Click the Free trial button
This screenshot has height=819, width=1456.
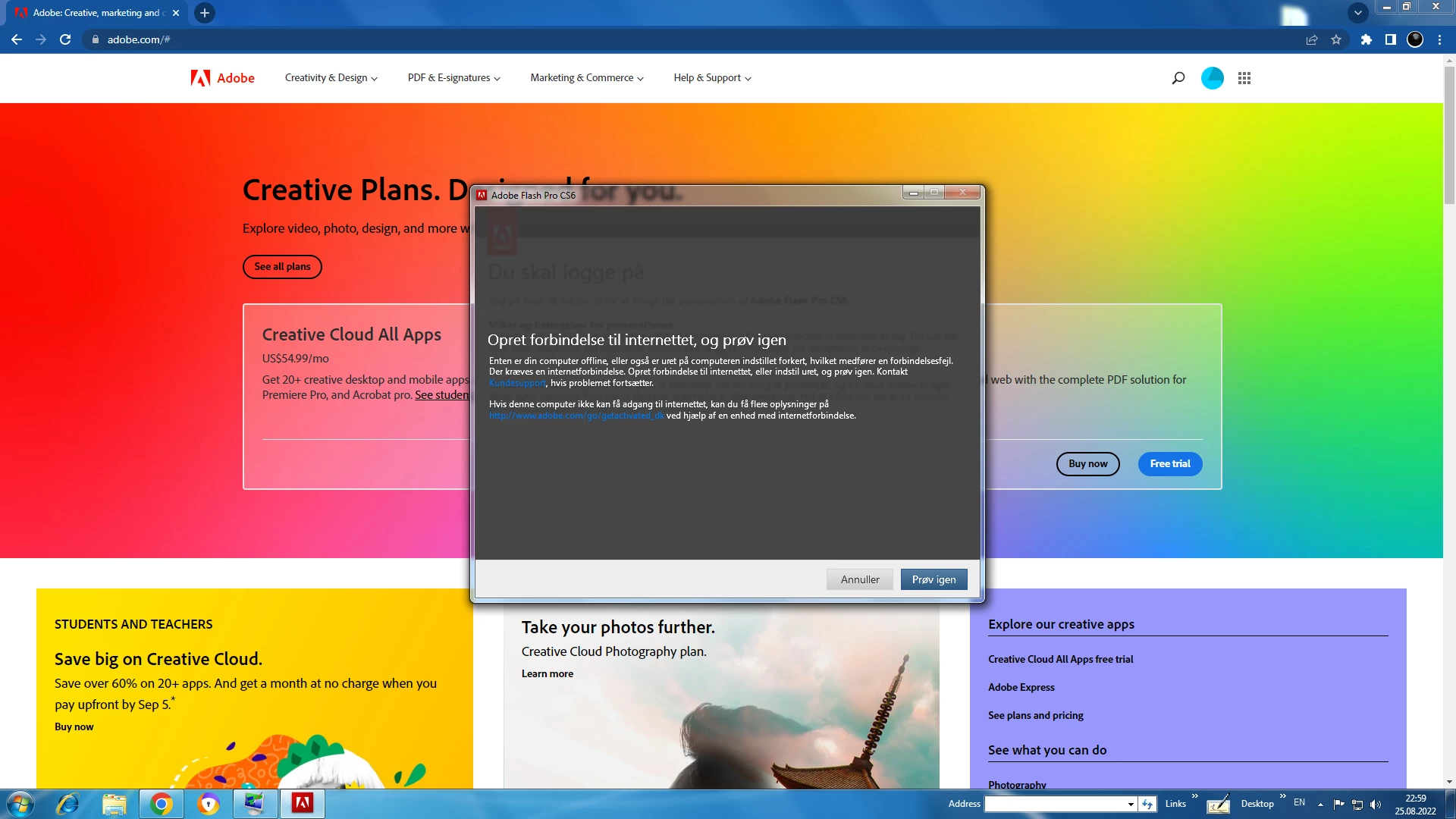coord(1169,464)
